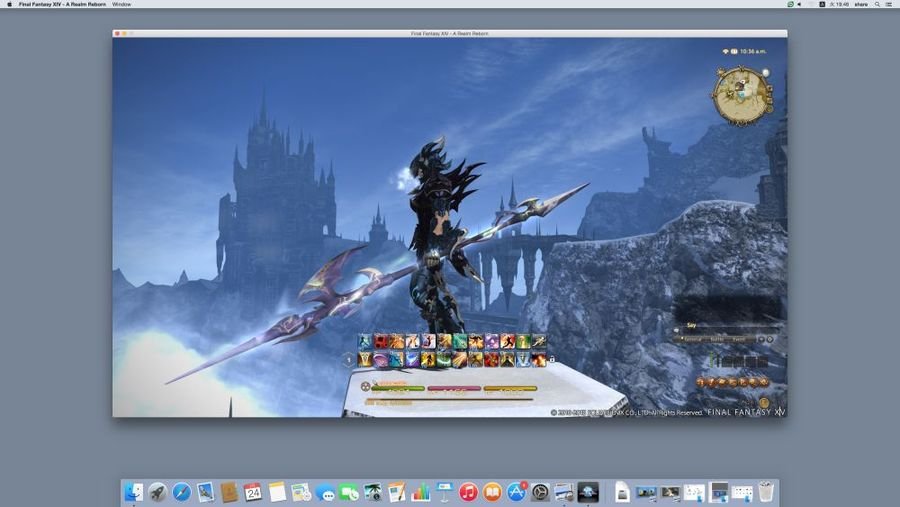The image size is (900, 507).
Task: Open the Apple menu
Action: 9,4
